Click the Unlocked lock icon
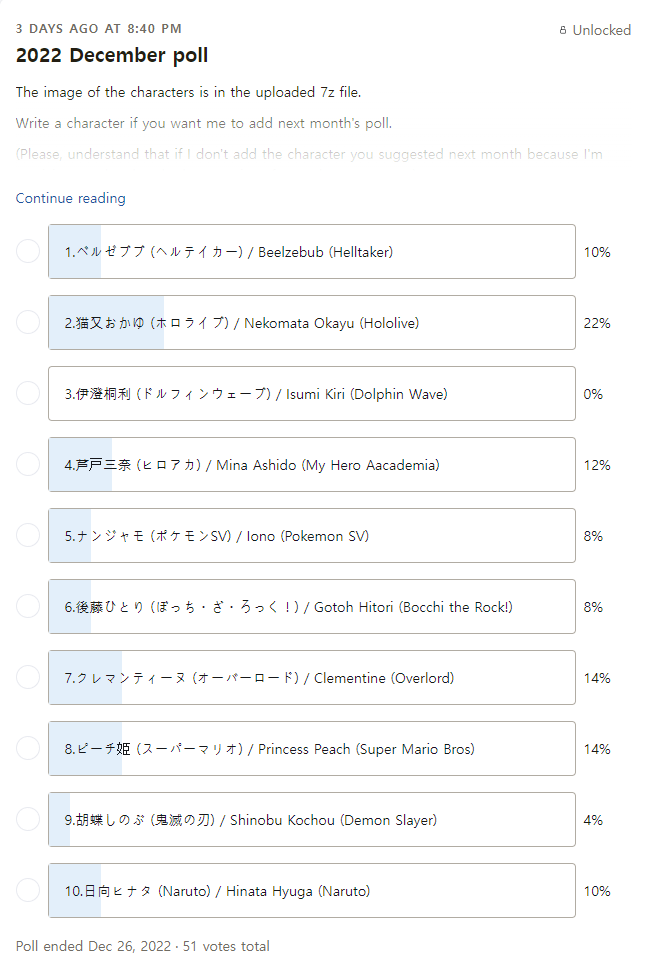Screen dimensions: 645x966 563,31
